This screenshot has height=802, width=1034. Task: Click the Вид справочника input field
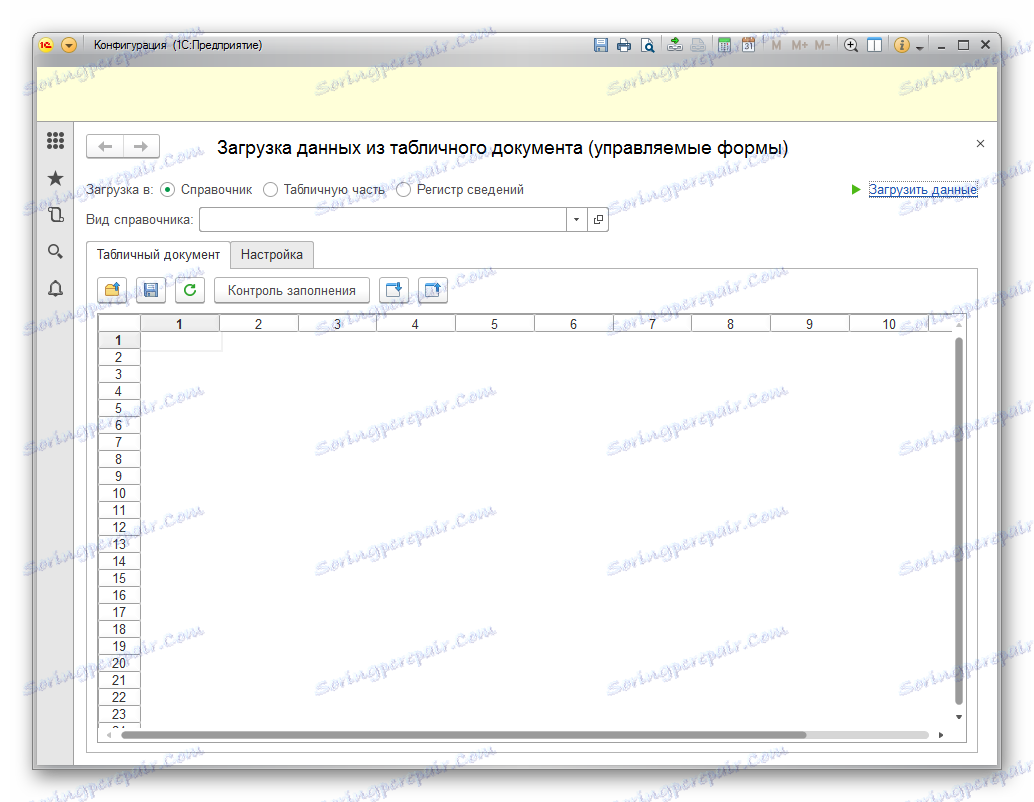(x=382, y=220)
